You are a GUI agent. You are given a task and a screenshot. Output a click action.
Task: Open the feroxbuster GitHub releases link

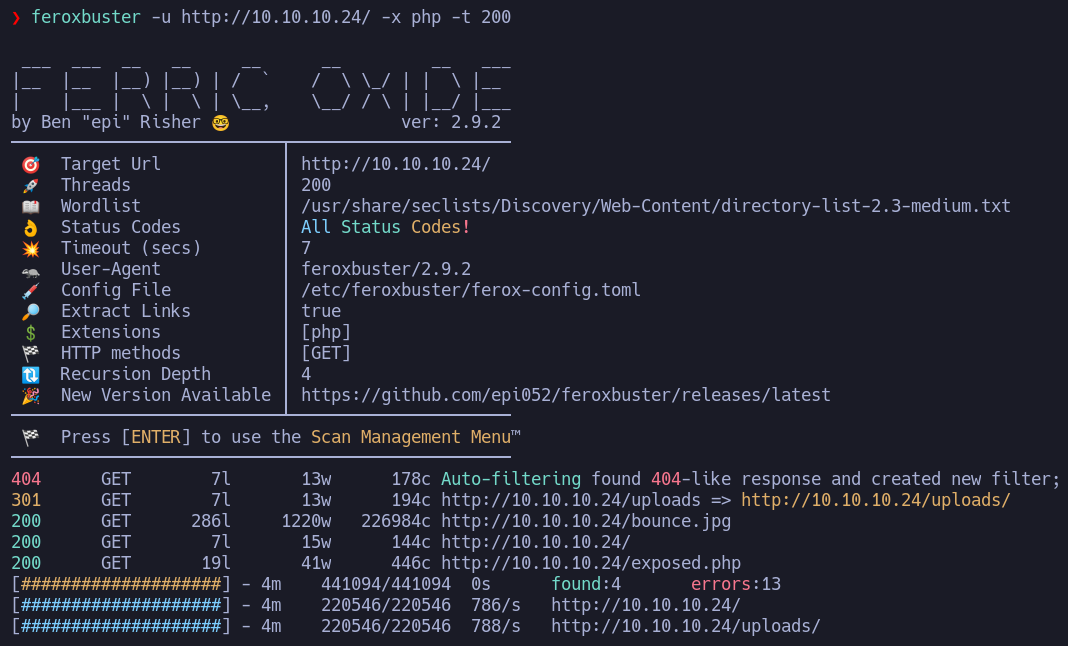point(565,395)
